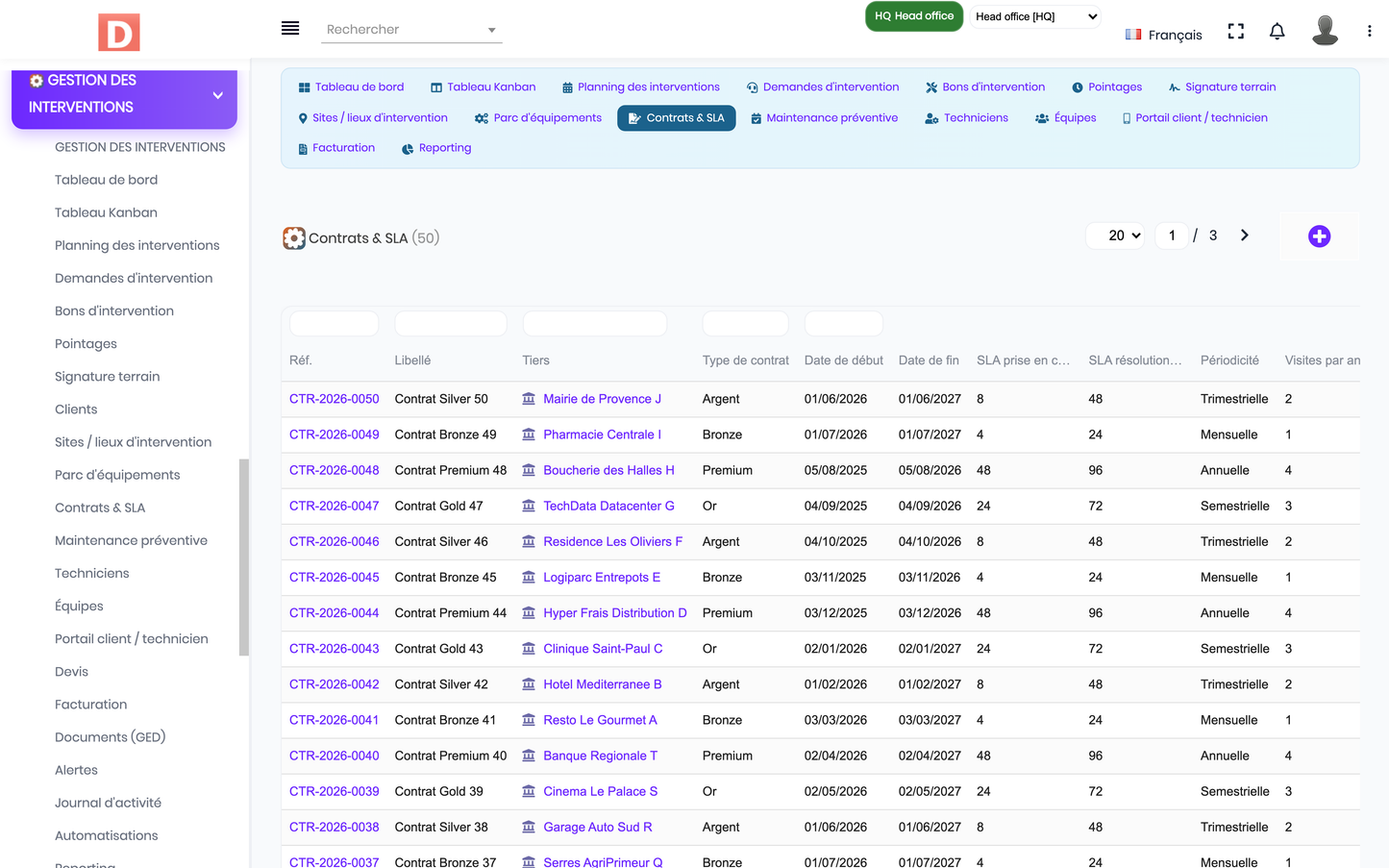Image resolution: width=1389 pixels, height=868 pixels.
Task: Open Journal d'activité in the sidebar
Action: 108,803
